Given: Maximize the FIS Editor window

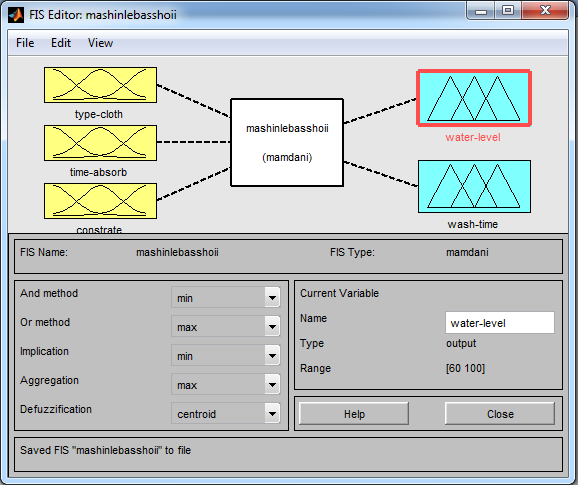Looking at the screenshot, I should pos(508,11).
